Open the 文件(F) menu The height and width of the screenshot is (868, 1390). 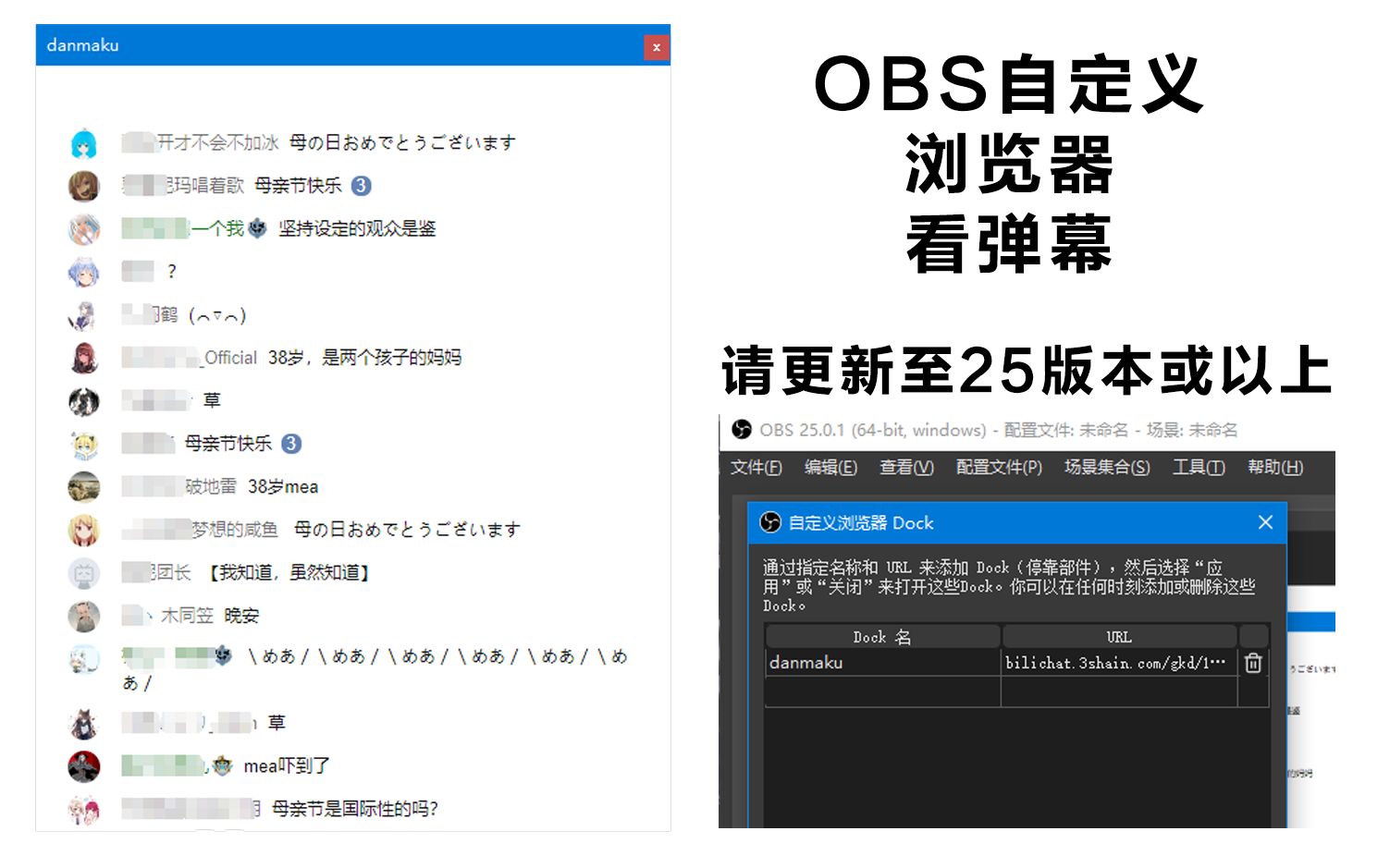pyautogui.click(x=756, y=468)
